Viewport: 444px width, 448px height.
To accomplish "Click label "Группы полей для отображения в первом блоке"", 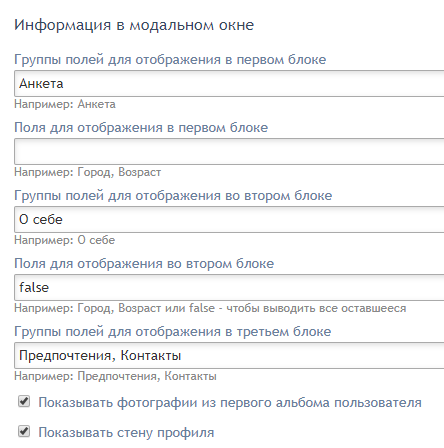I will pos(170,60).
